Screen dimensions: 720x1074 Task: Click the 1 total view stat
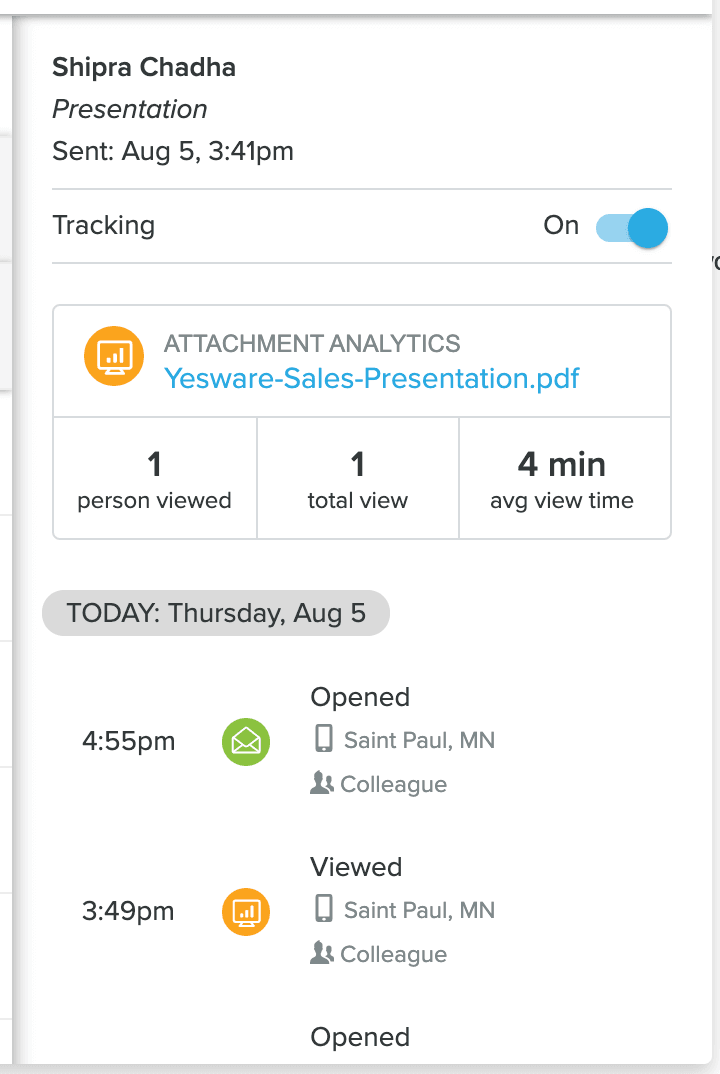[358, 479]
